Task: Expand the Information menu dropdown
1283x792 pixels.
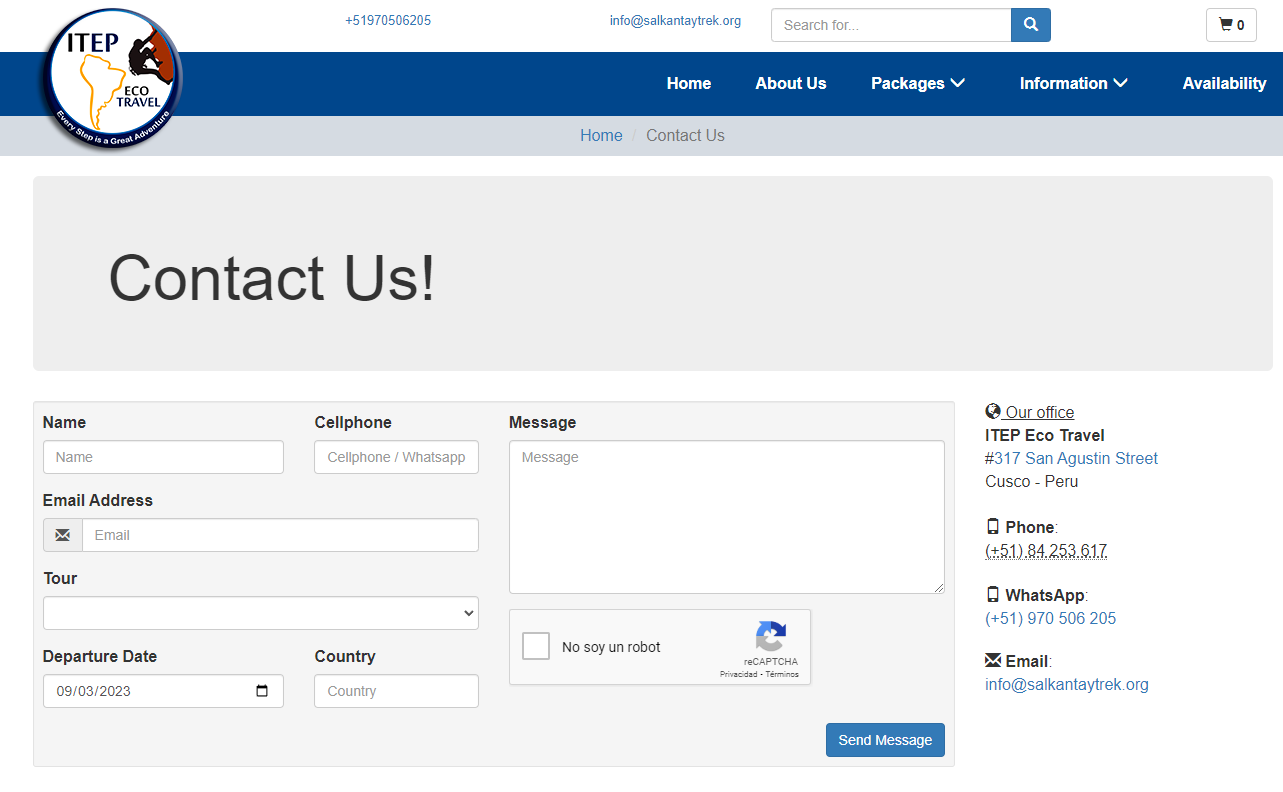Action: point(1074,83)
